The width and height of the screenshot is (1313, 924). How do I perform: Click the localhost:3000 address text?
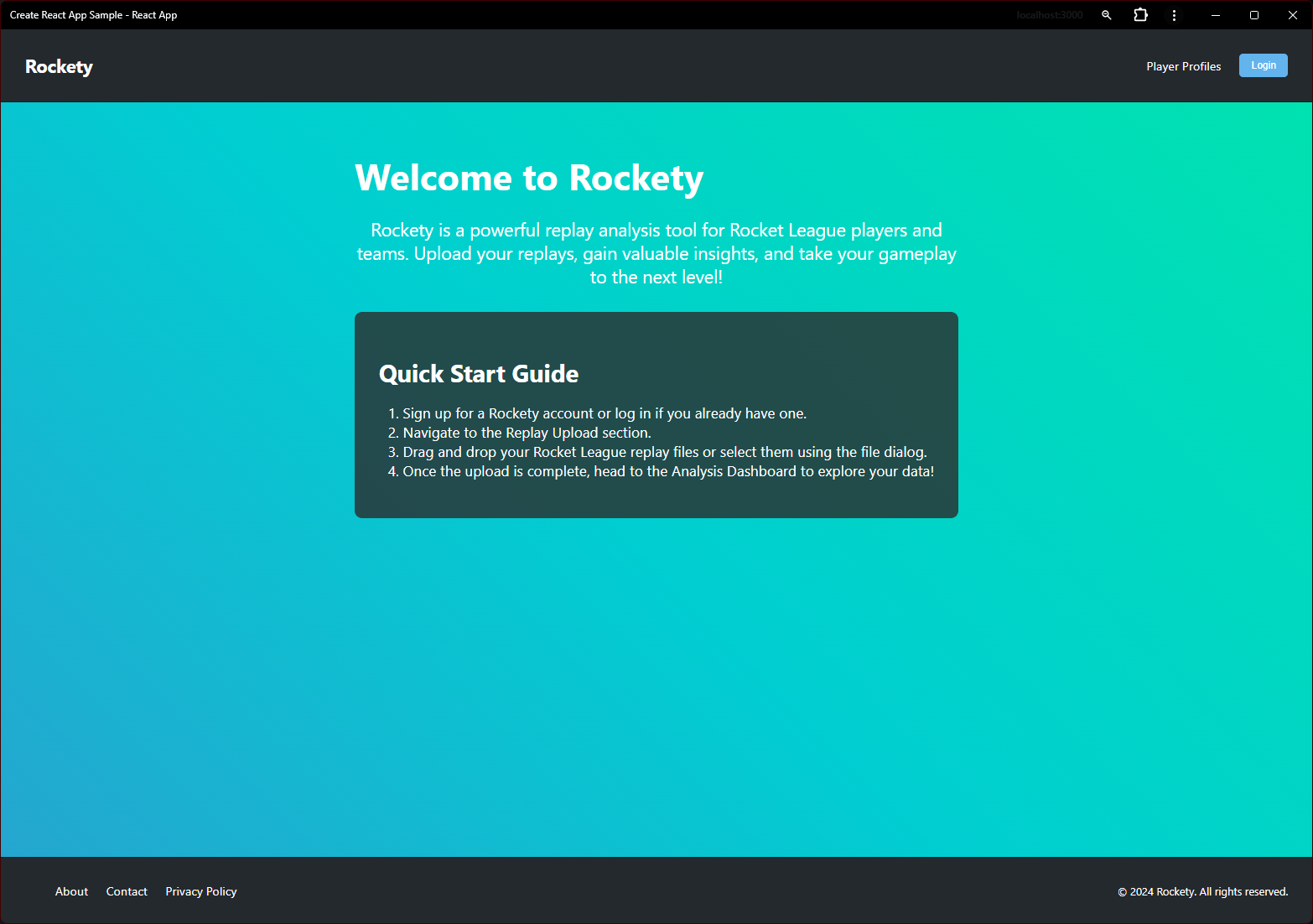(x=1049, y=15)
